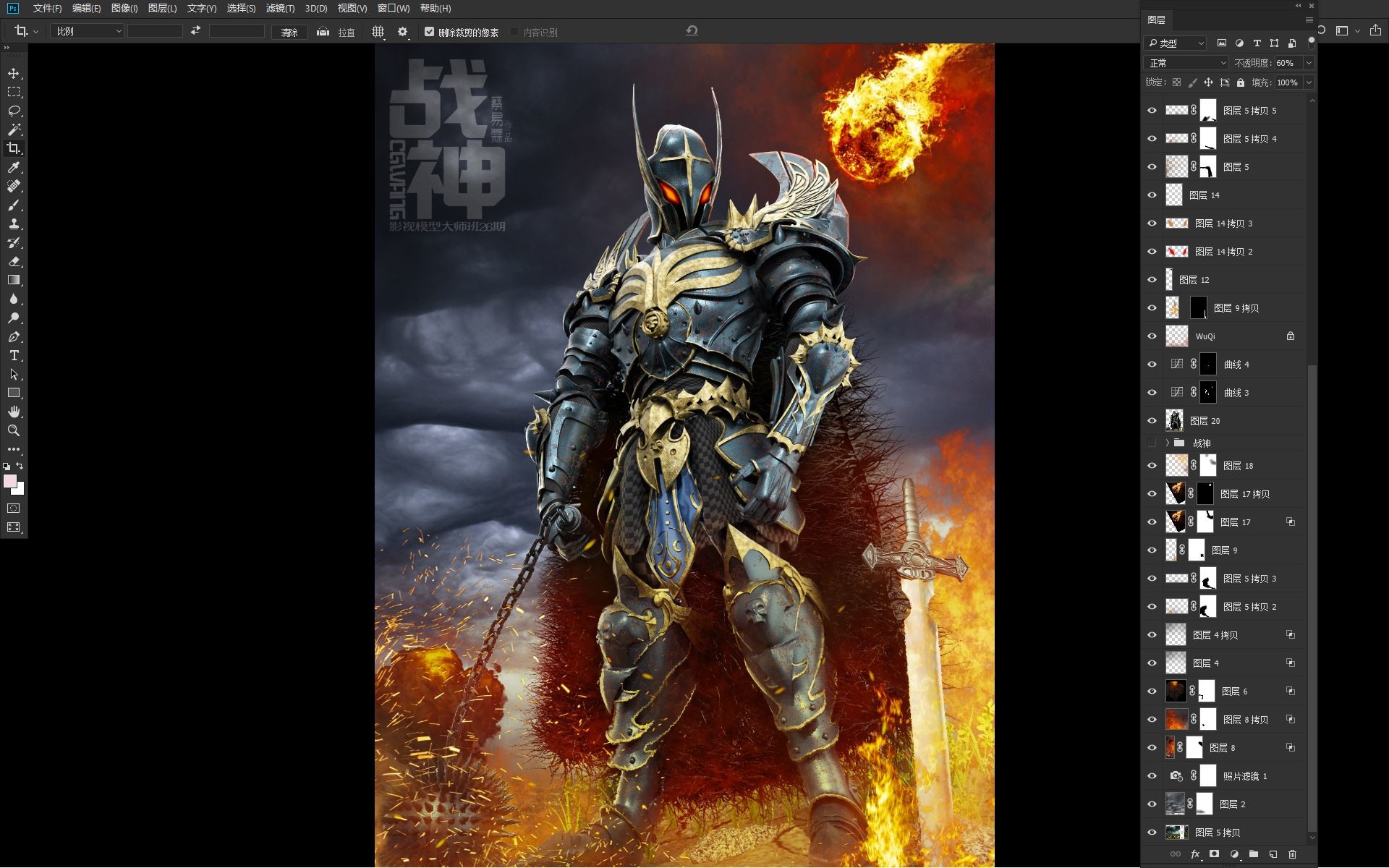Select the Lasso tool
This screenshot has width=1389, height=868.
coord(14,111)
